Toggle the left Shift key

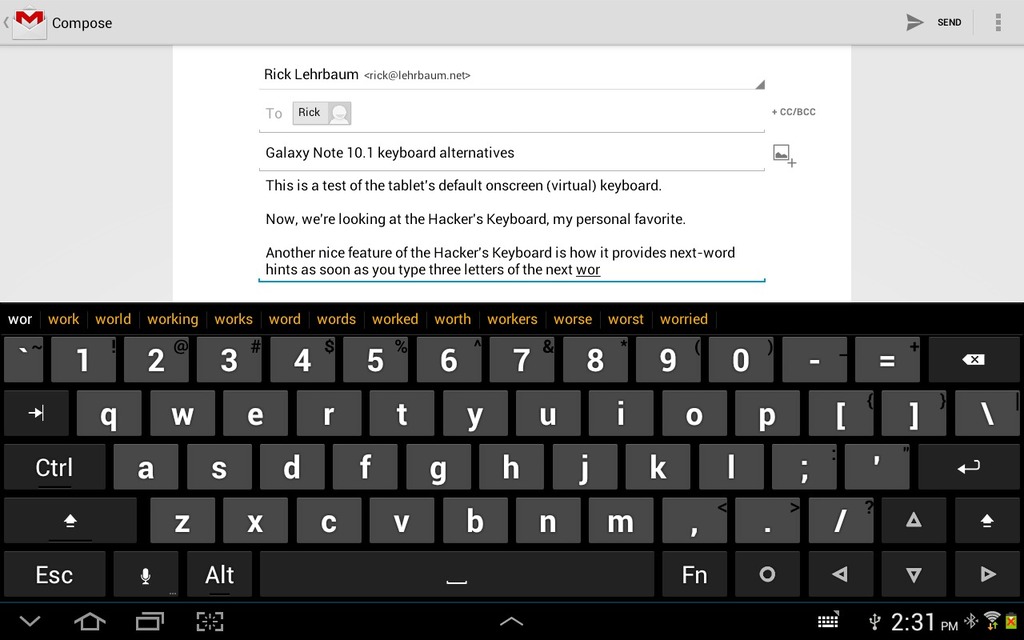pos(71,521)
